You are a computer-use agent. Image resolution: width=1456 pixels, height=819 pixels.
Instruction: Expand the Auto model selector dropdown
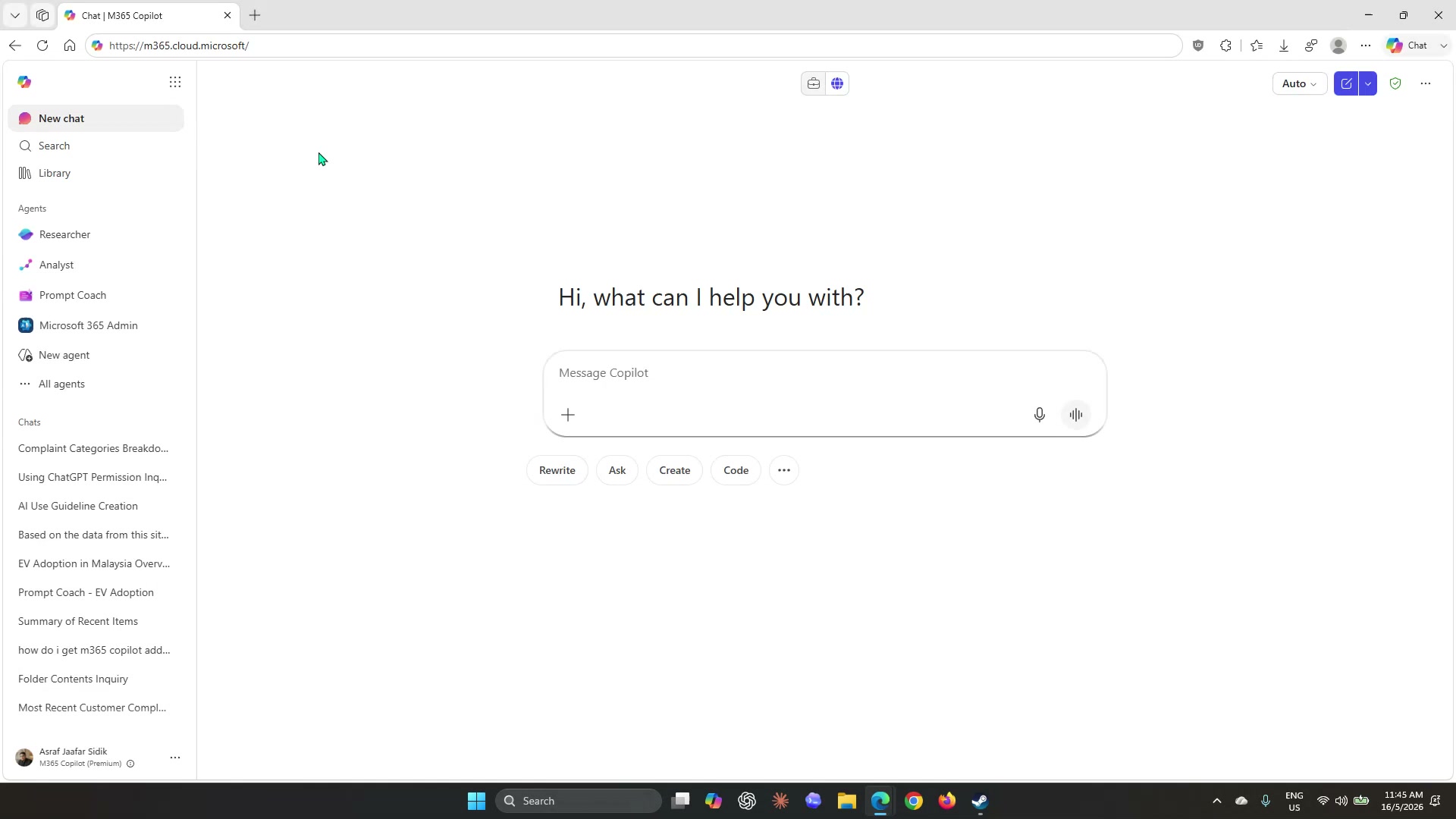[x=1299, y=83]
